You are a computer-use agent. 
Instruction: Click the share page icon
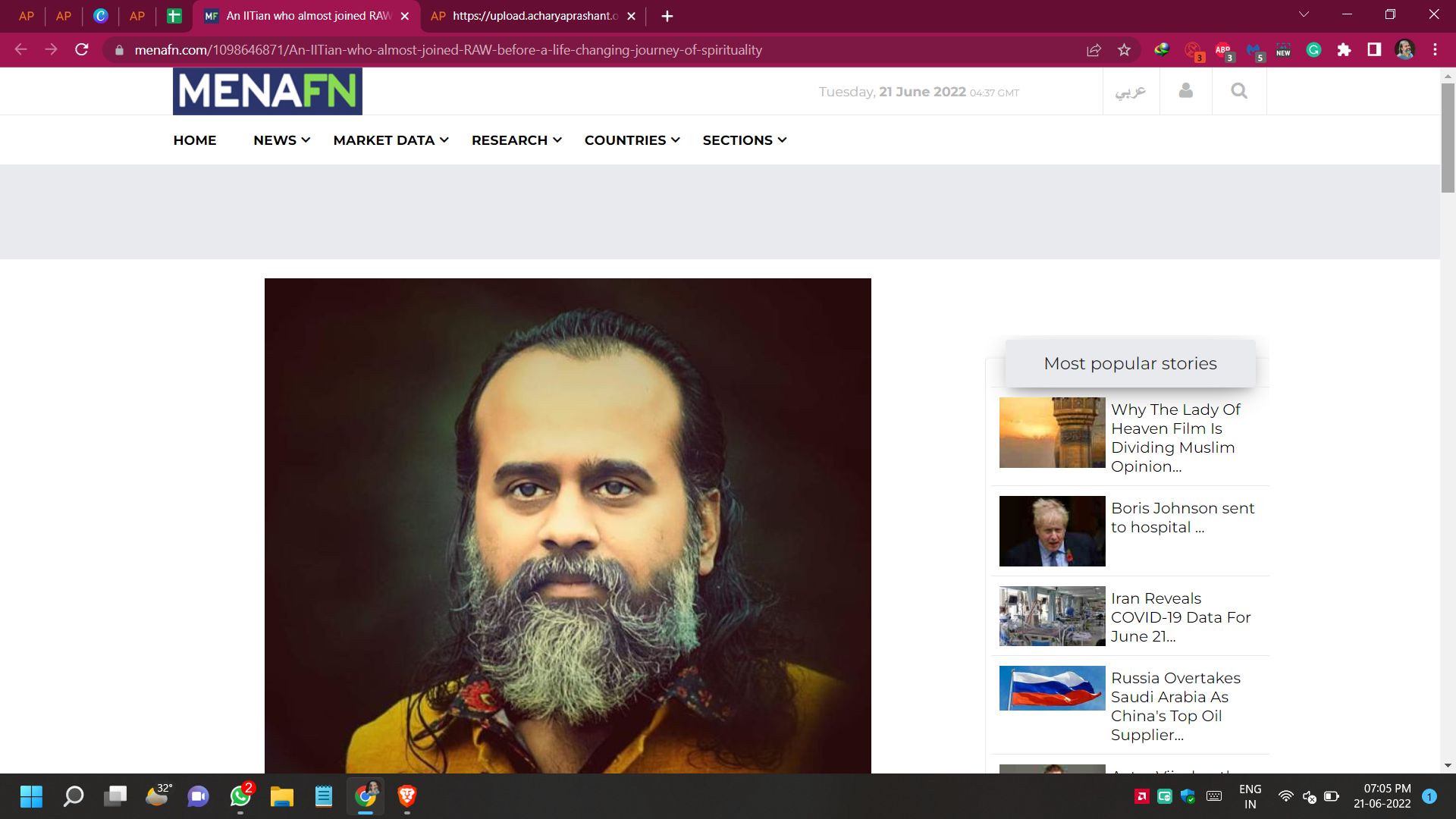[1094, 50]
